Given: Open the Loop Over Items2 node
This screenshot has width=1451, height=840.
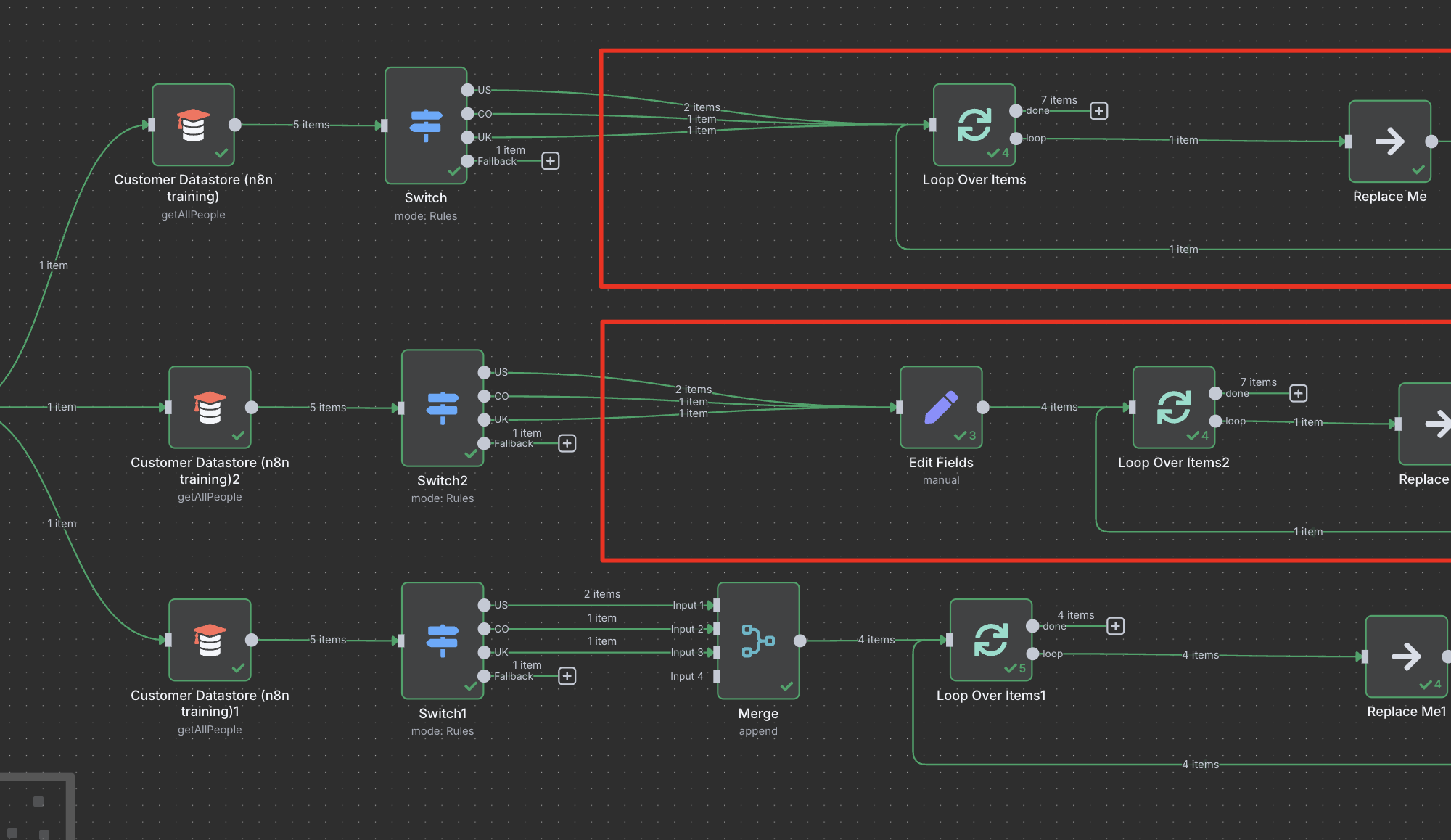Looking at the screenshot, I should [1173, 407].
